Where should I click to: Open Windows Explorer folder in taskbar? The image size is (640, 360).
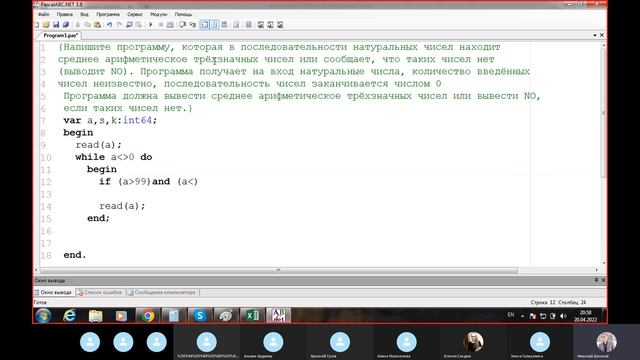96,316
